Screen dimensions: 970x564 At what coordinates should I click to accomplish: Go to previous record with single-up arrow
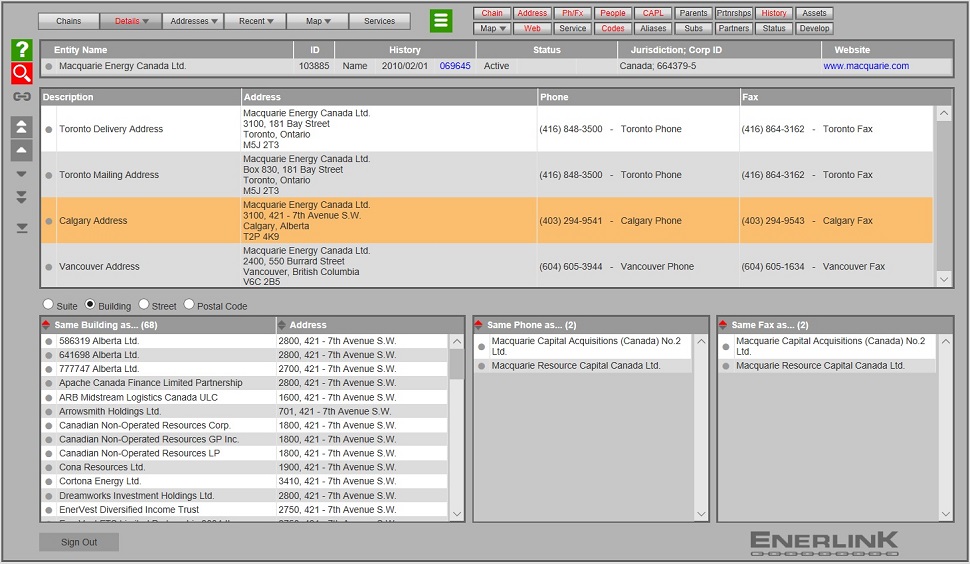coord(22,150)
